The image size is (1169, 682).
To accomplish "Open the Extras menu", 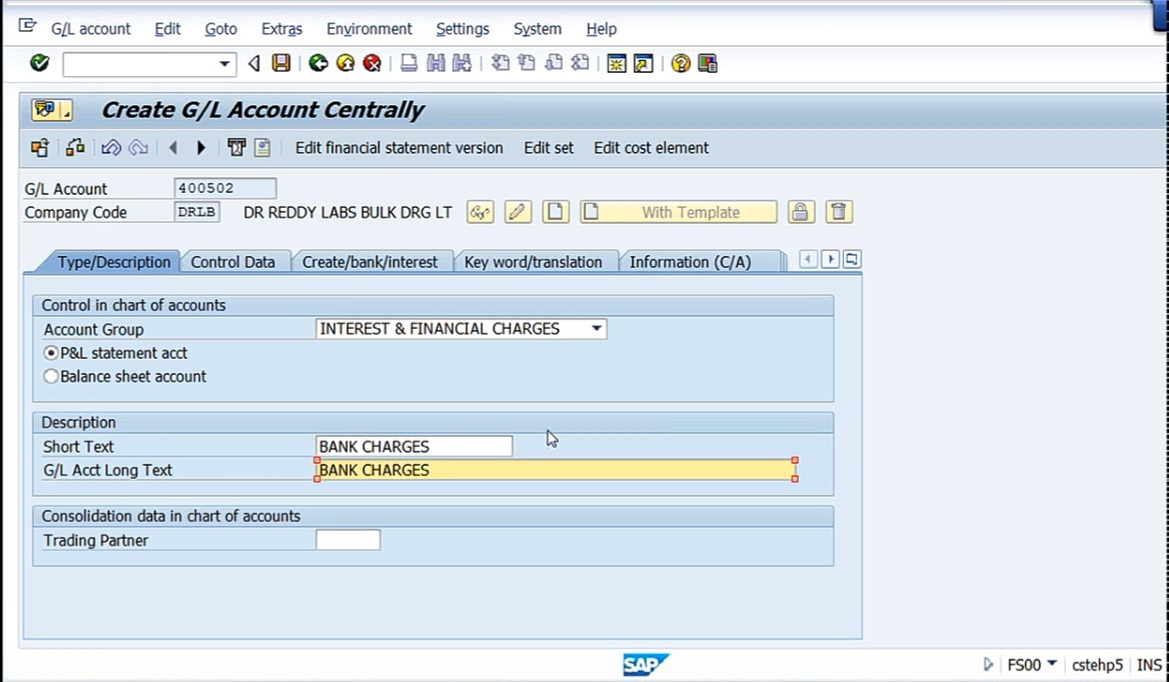I will click(x=281, y=29).
